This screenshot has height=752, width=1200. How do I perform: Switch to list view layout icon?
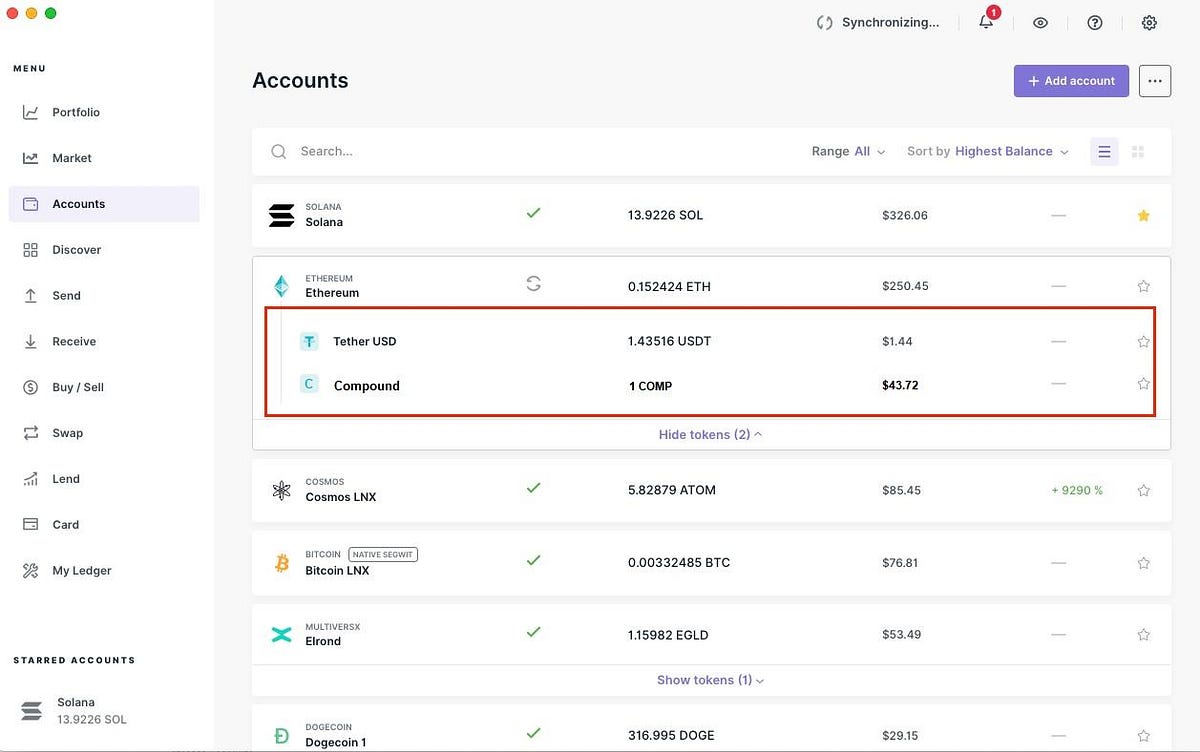pyautogui.click(x=1104, y=152)
